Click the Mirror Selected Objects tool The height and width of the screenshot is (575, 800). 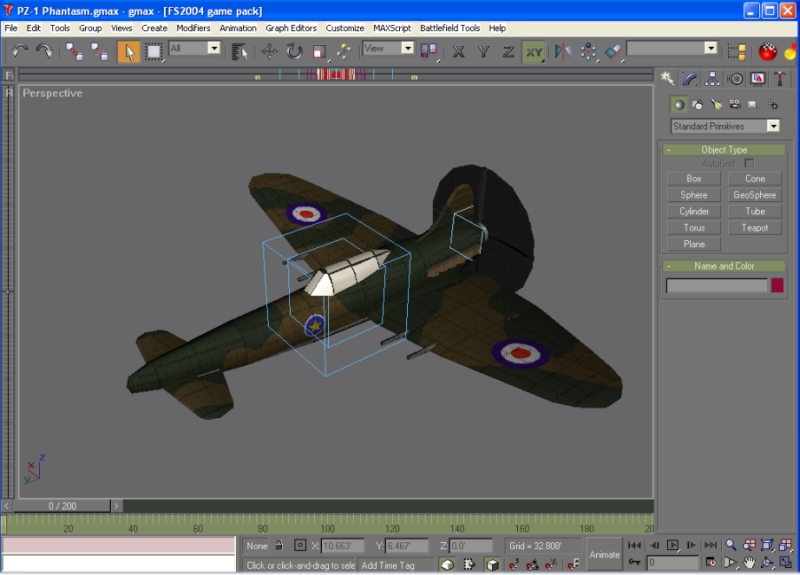[563, 50]
